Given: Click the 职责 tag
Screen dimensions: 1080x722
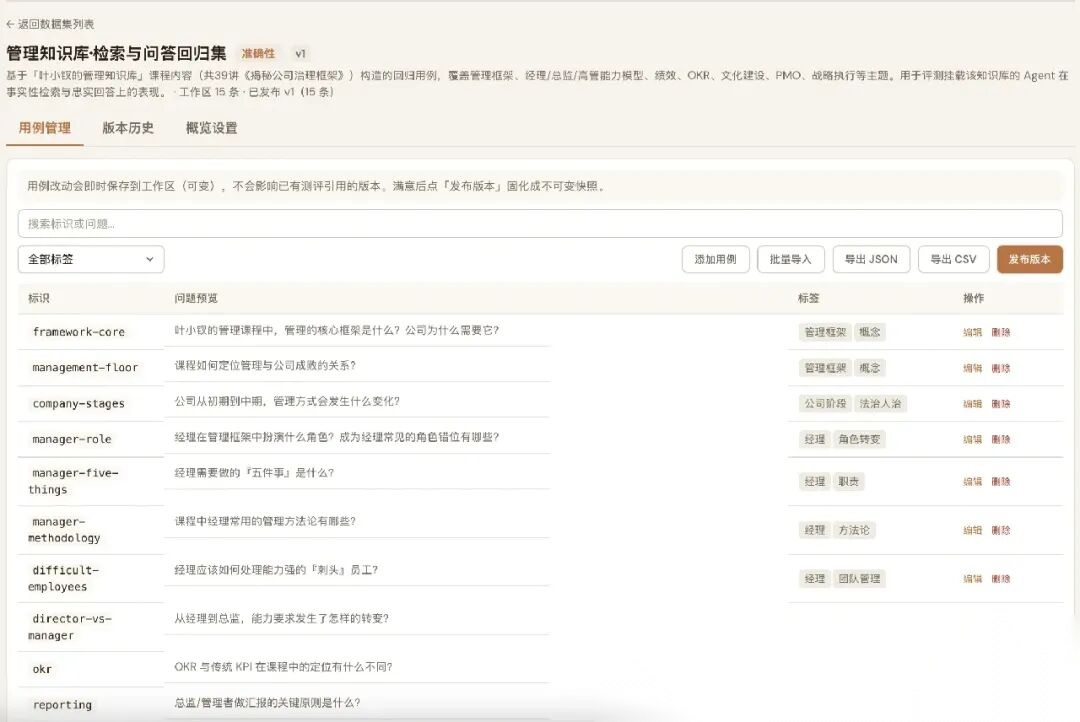Looking at the screenshot, I should (x=849, y=482).
